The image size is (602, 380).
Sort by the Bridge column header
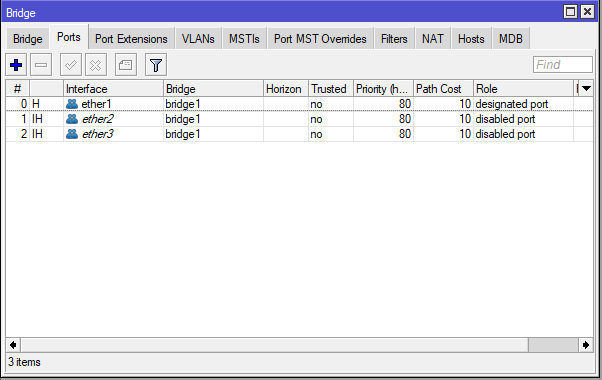tap(213, 89)
